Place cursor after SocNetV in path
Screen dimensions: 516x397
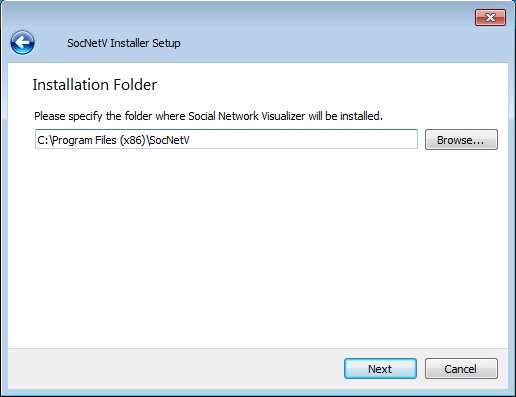(x=191, y=140)
